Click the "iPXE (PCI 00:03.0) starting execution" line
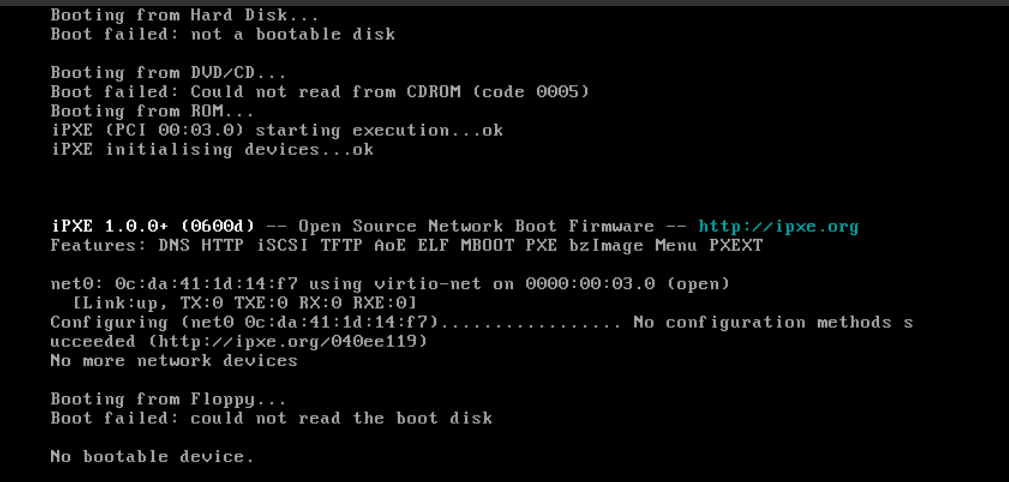The width and height of the screenshot is (1009, 482). click(277, 130)
